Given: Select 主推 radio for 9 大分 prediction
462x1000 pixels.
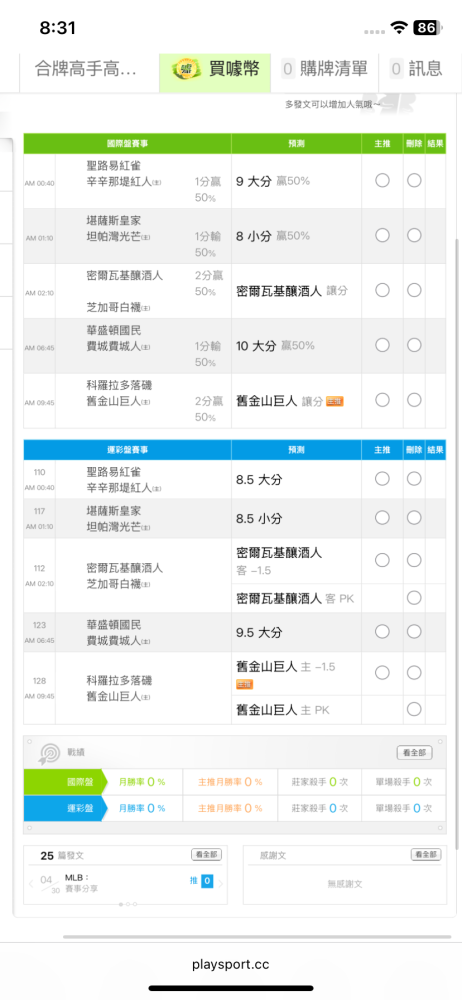Looking at the screenshot, I should (x=382, y=180).
